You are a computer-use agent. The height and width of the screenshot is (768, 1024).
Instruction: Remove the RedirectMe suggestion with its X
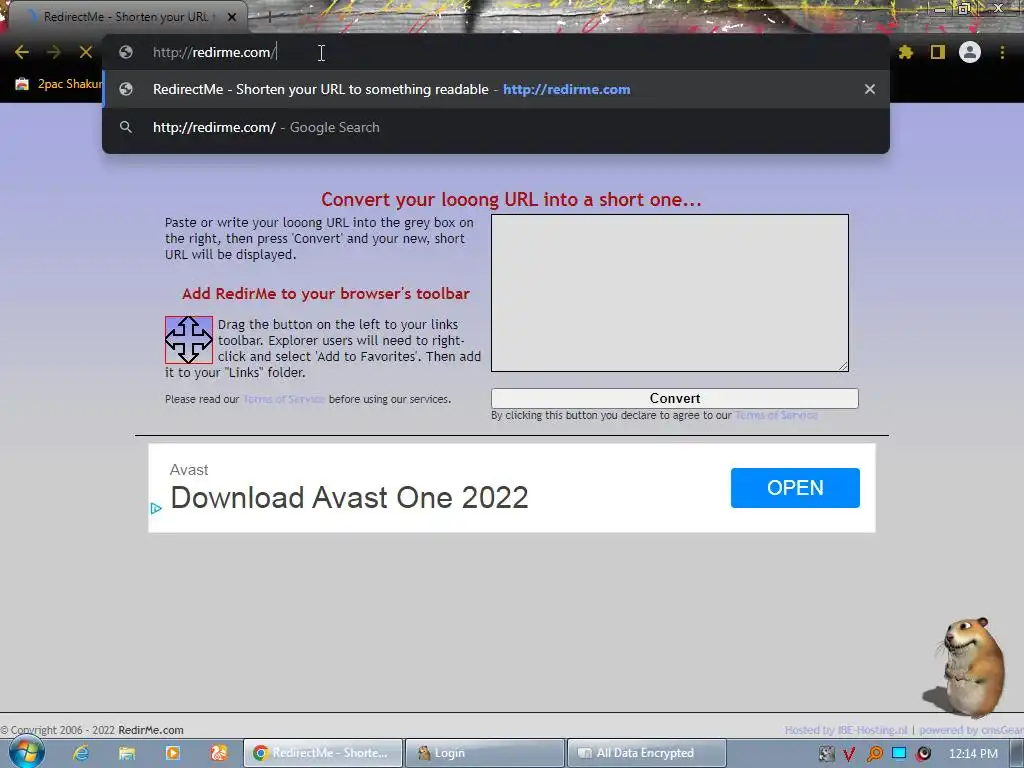coord(870,89)
